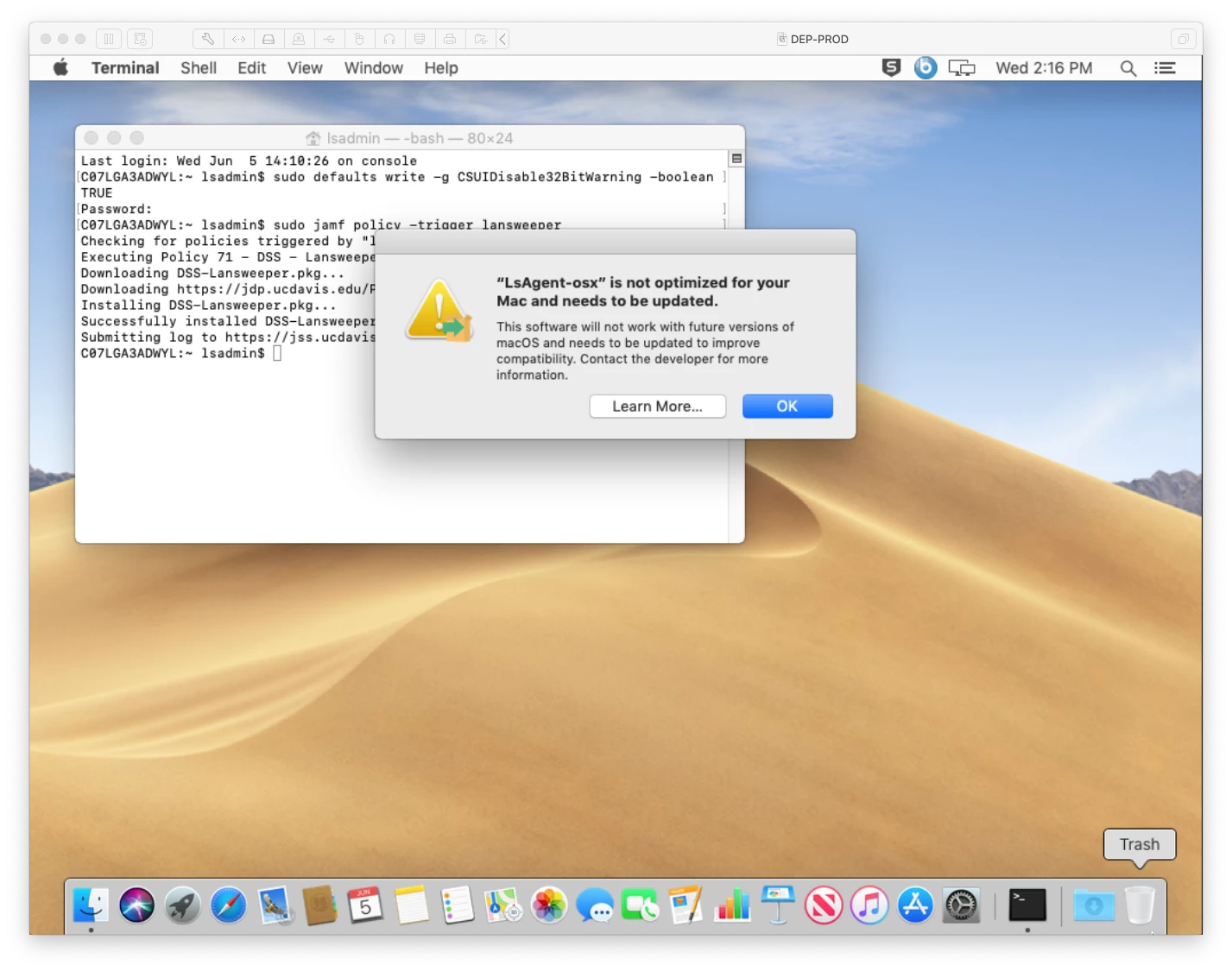Click the Wed 2:16 PM clock

1044,67
